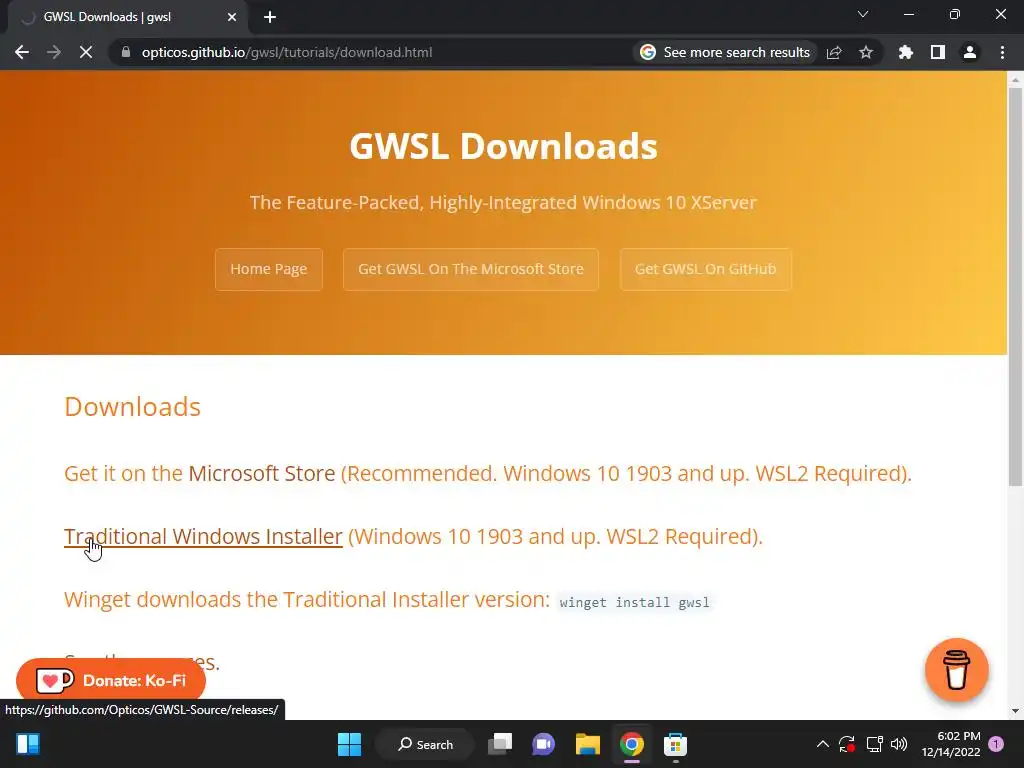
Task: Open the Home Page button
Action: click(x=268, y=269)
